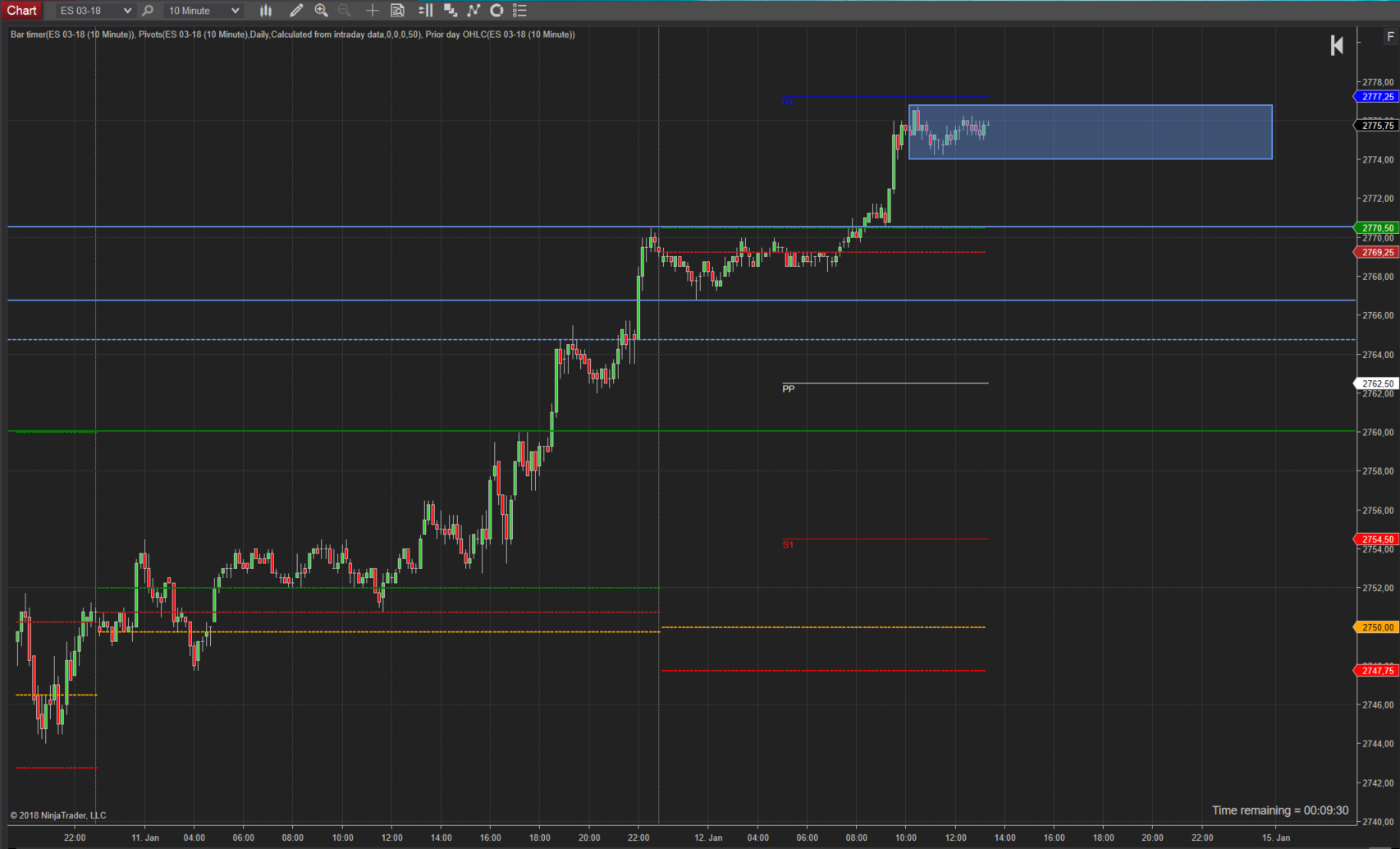Open the chart Properties list icon
1400x849 pixels.
point(519,11)
